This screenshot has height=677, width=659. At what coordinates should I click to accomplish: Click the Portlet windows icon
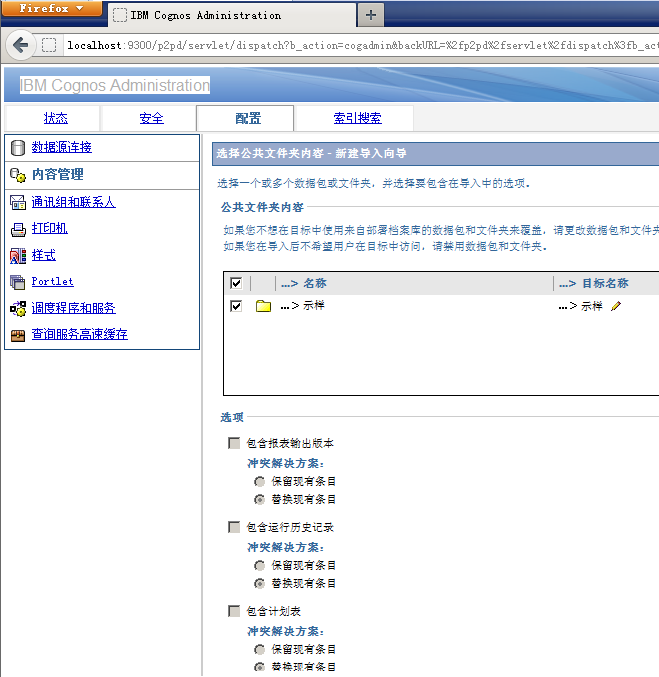point(18,282)
